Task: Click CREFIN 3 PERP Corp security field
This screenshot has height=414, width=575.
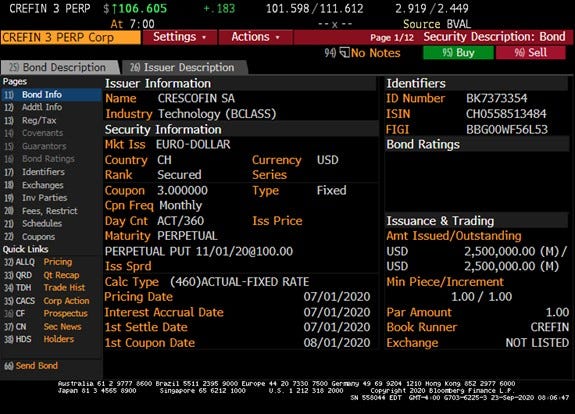Action: coord(71,37)
